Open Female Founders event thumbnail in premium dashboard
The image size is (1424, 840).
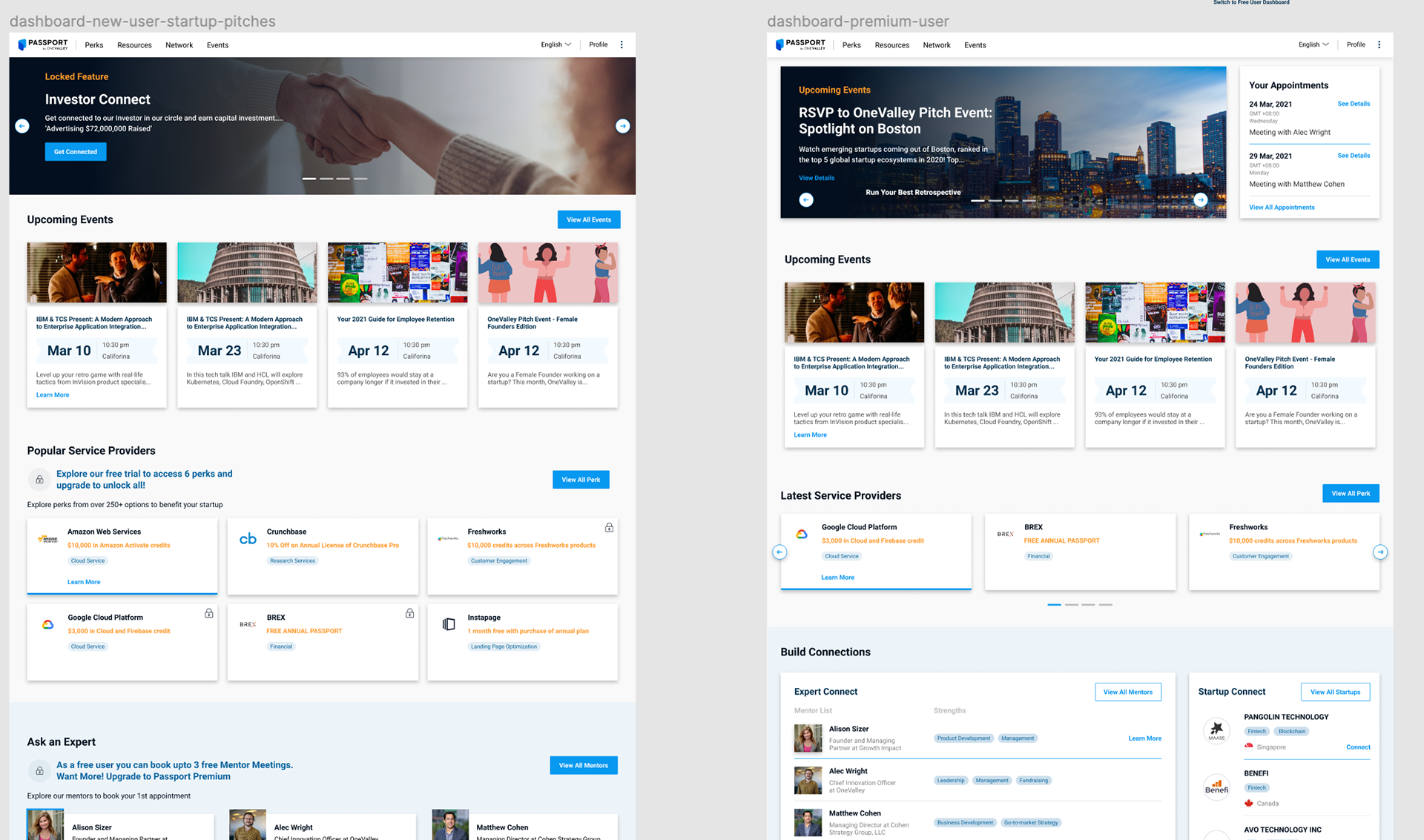click(1305, 312)
